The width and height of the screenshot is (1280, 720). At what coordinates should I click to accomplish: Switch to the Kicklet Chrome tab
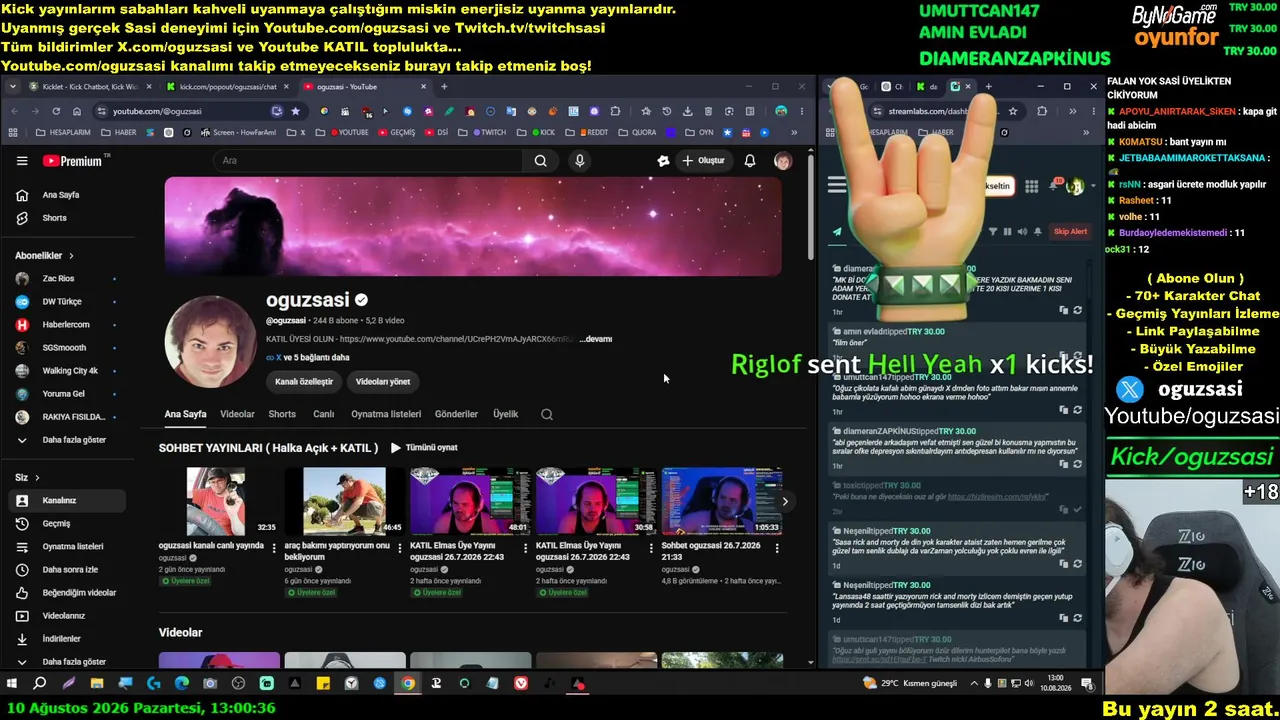(90, 87)
